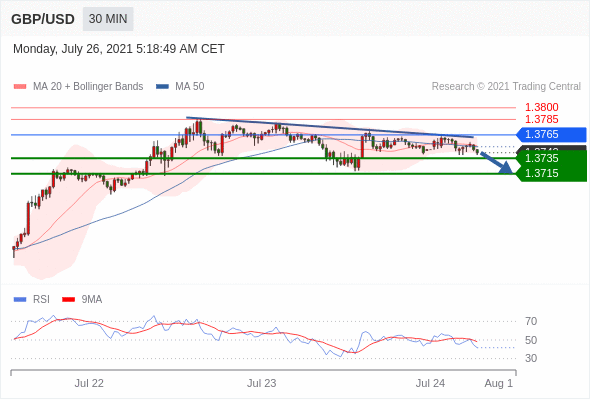Click the 1.3785 resistance label
Viewport: 590px width, 400px height.
click(541, 119)
